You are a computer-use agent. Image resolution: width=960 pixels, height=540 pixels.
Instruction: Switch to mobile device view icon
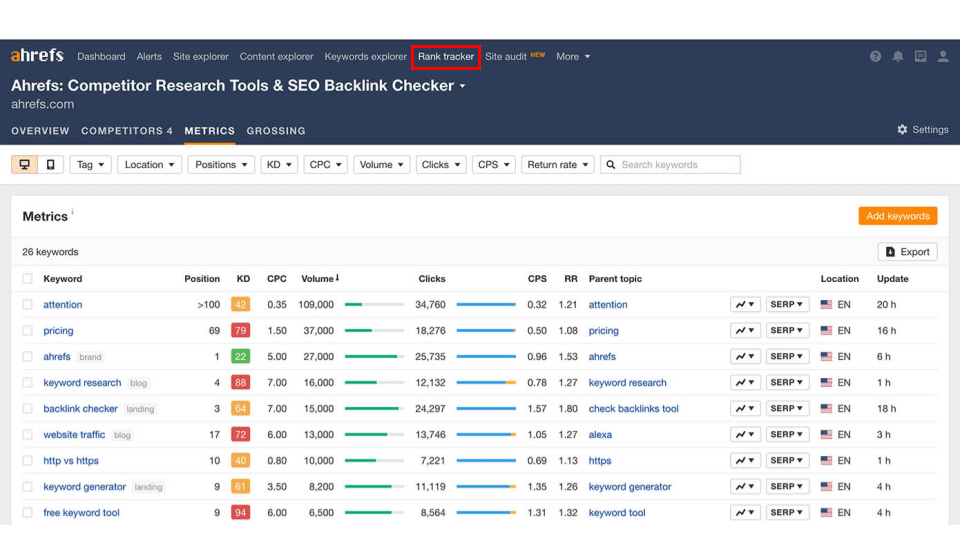[x=51, y=165]
